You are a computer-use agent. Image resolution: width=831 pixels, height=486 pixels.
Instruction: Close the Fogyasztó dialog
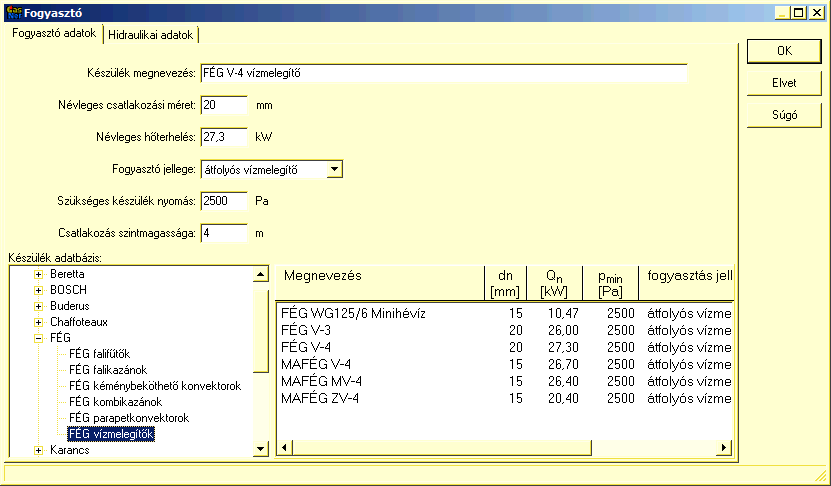pyautogui.click(x=817, y=13)
